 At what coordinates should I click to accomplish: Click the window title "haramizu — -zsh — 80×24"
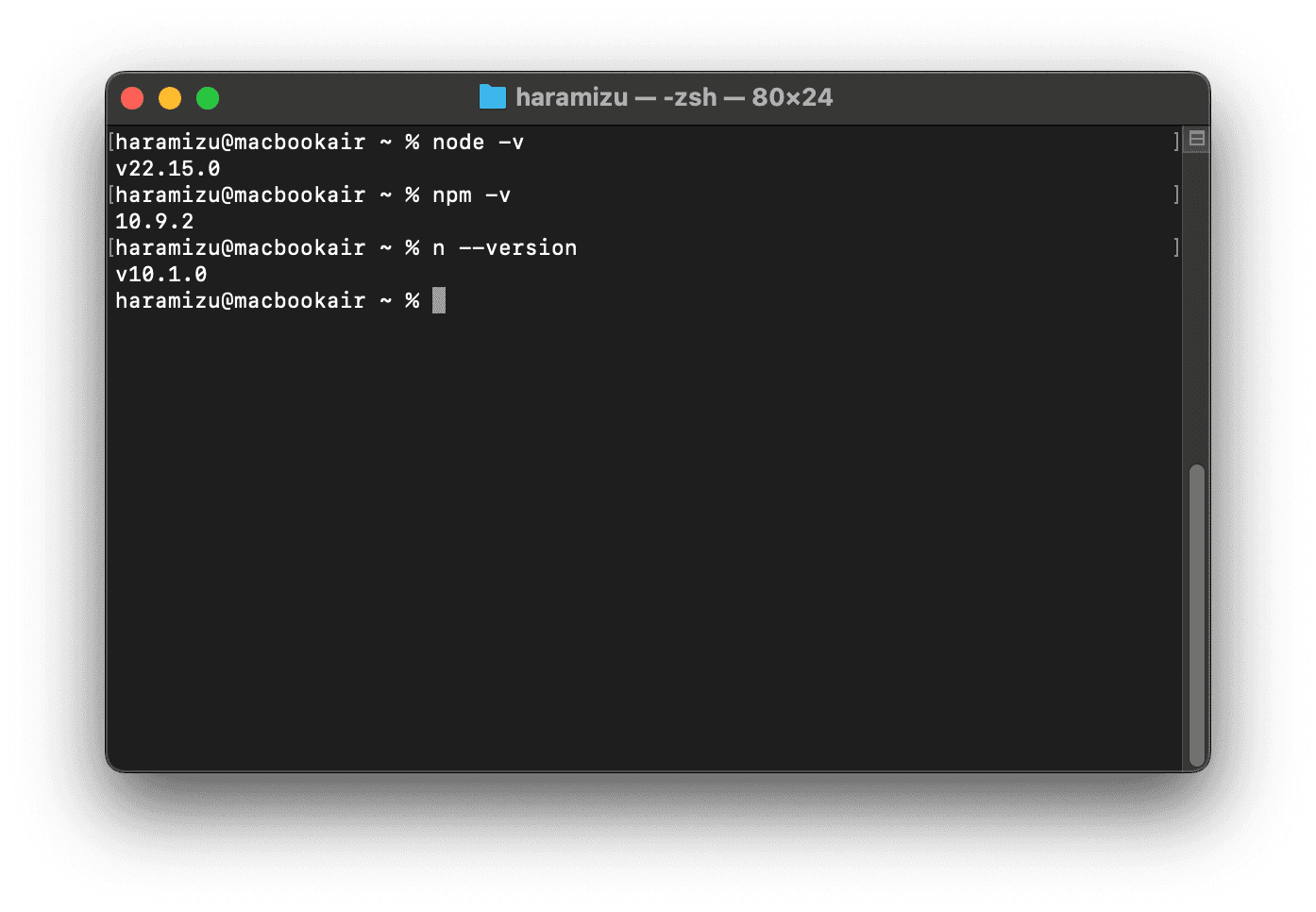[x=674, y=97]
